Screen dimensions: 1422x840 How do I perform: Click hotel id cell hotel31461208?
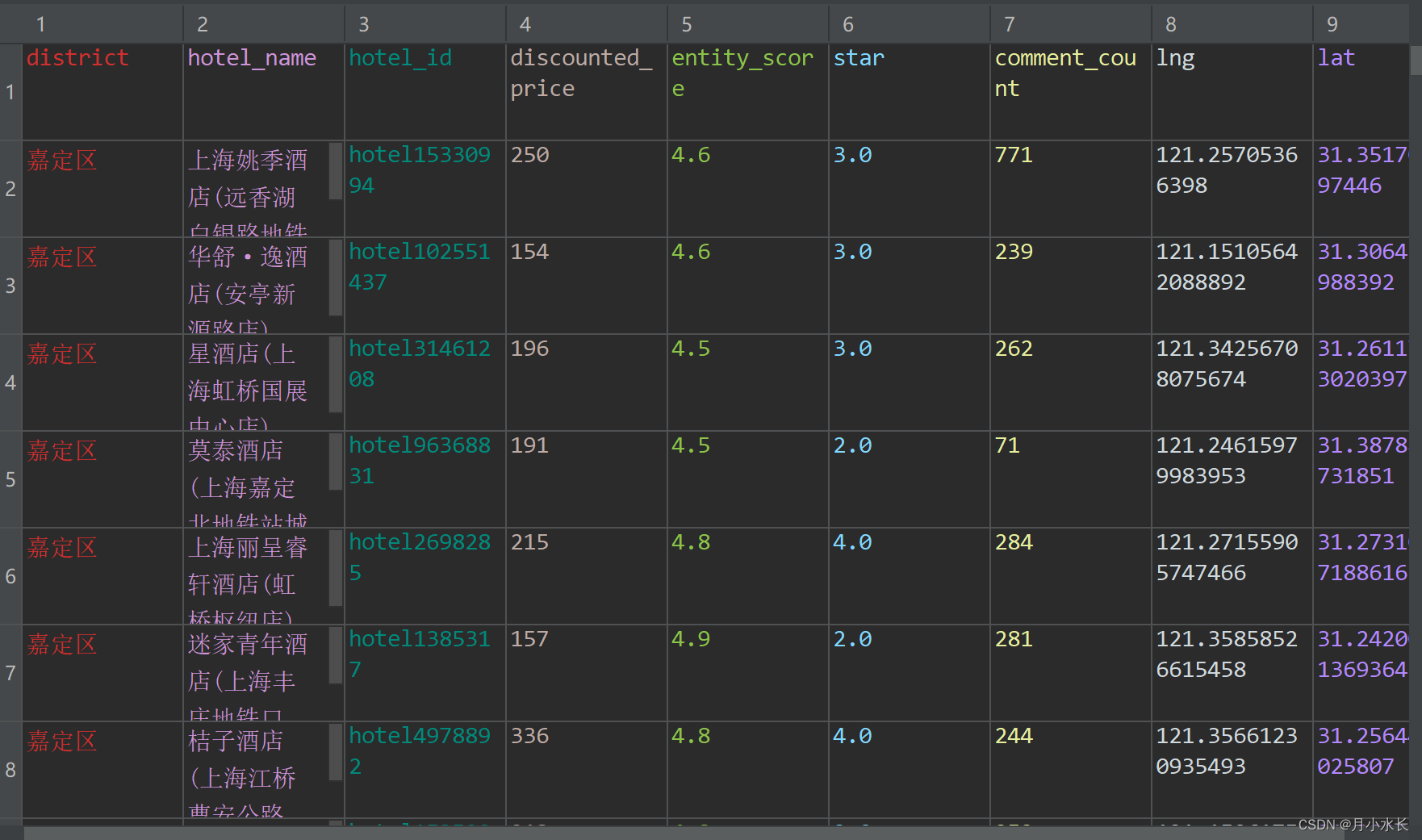(x=425, y=382)
